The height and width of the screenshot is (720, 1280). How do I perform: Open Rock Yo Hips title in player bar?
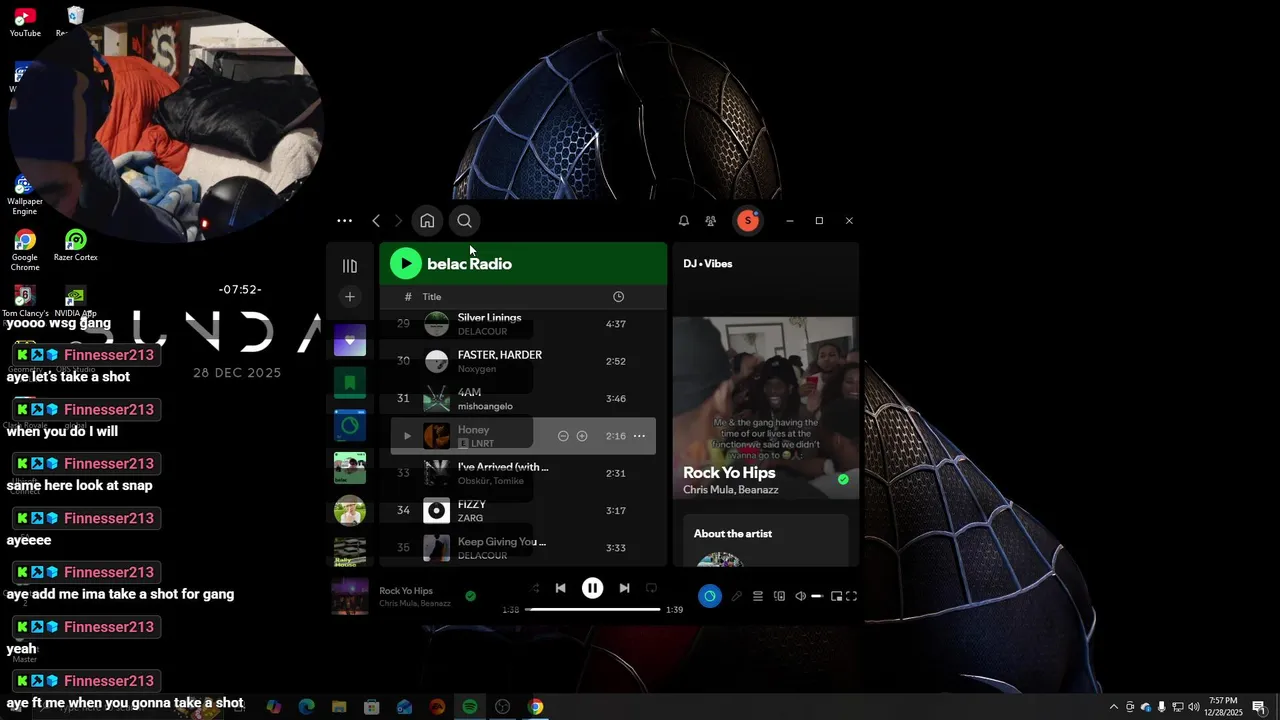point(406,591)
